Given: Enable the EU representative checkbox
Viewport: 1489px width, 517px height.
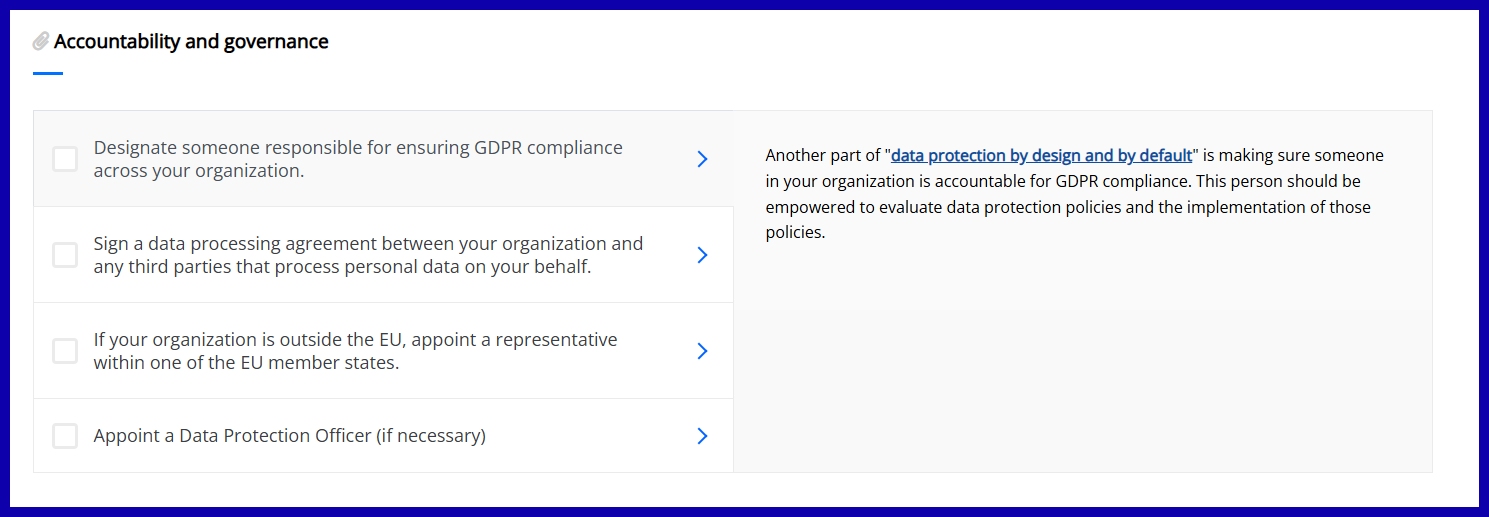Looking at the screenshot, I should (65, 351).
